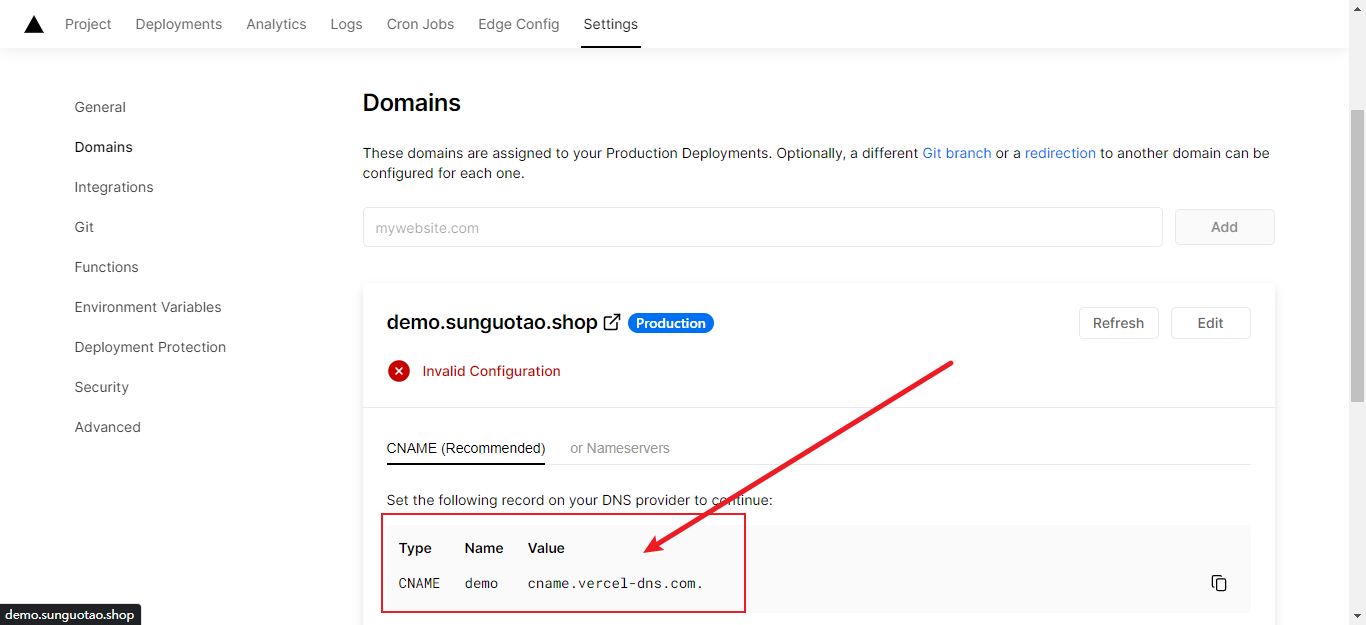1366x625 pixels.
Task: Open the Logs tab
Action: pyautogui.click(x=346, y=24)
